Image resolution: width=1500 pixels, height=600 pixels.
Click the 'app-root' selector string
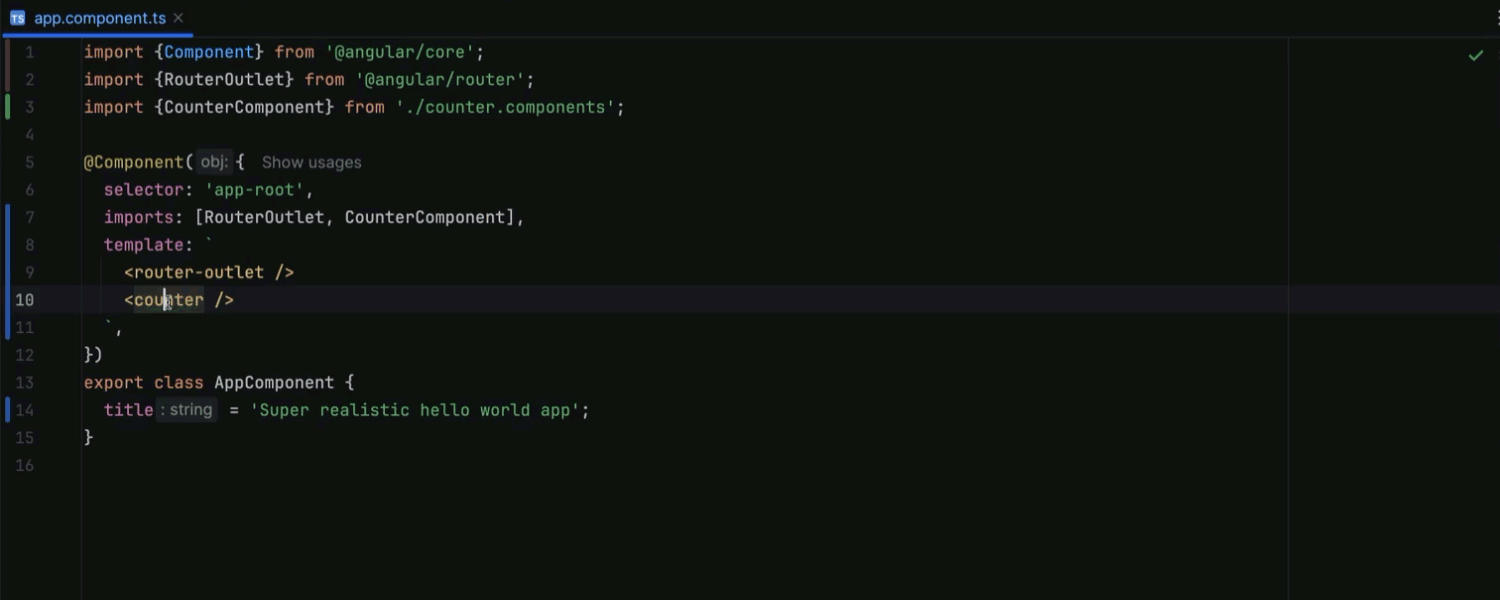(x=259, y=190)
